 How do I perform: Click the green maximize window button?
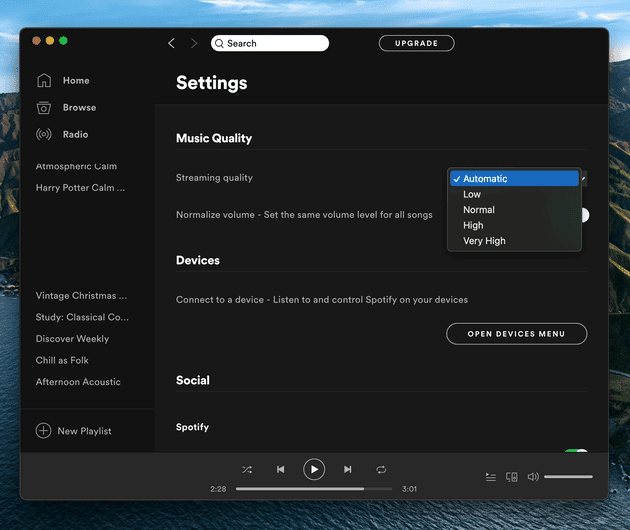tap(63, 41)
